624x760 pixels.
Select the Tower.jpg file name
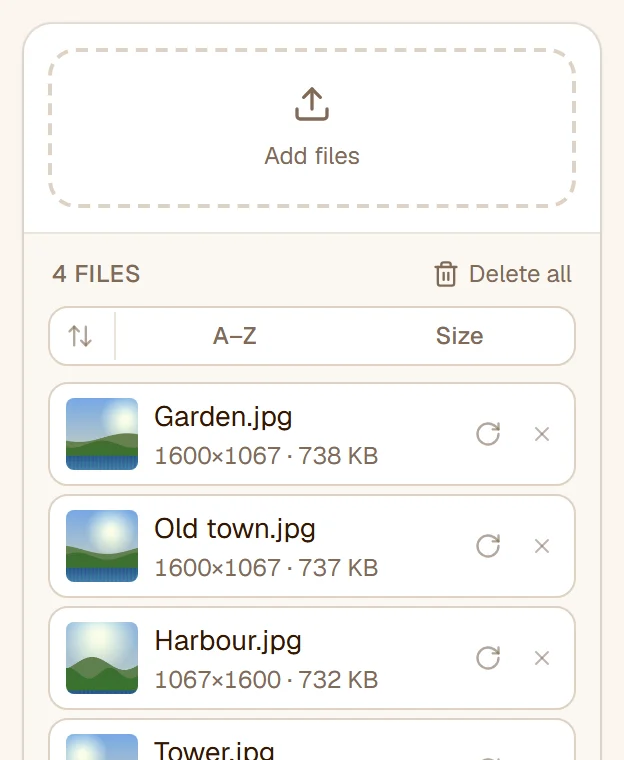tap(214, 750)
